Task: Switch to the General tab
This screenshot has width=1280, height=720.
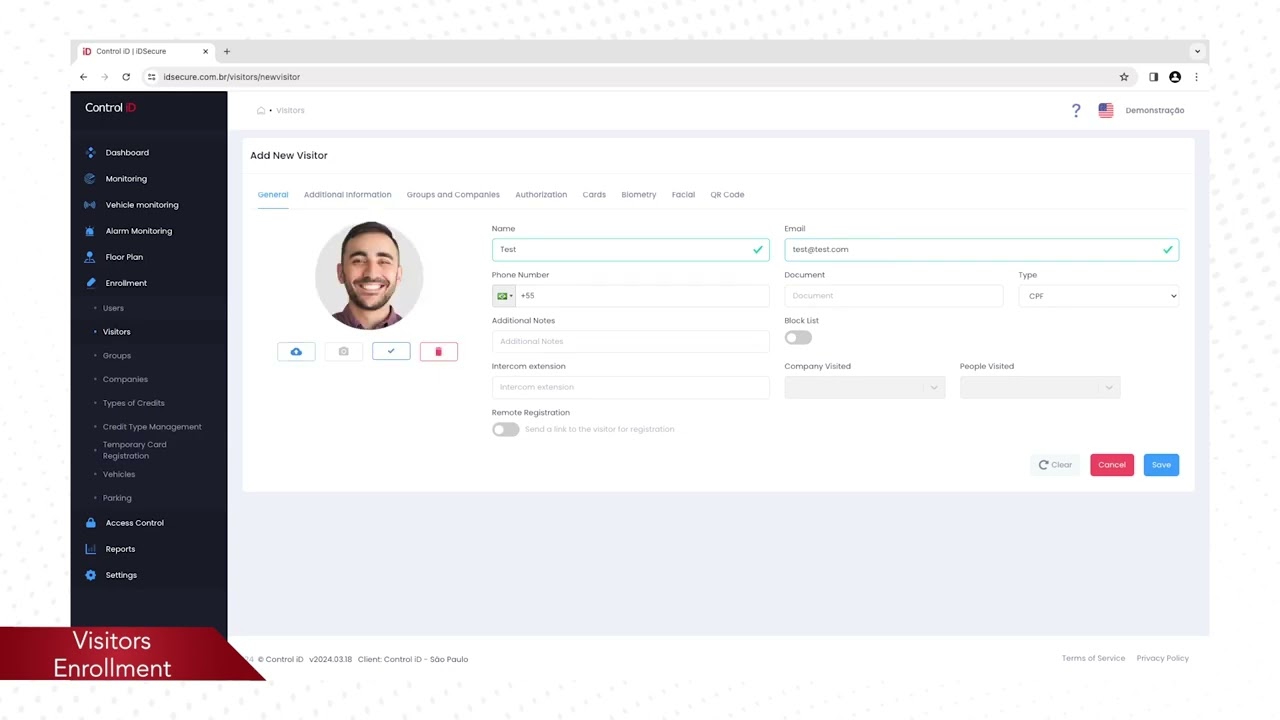Action: pos(273,195)
